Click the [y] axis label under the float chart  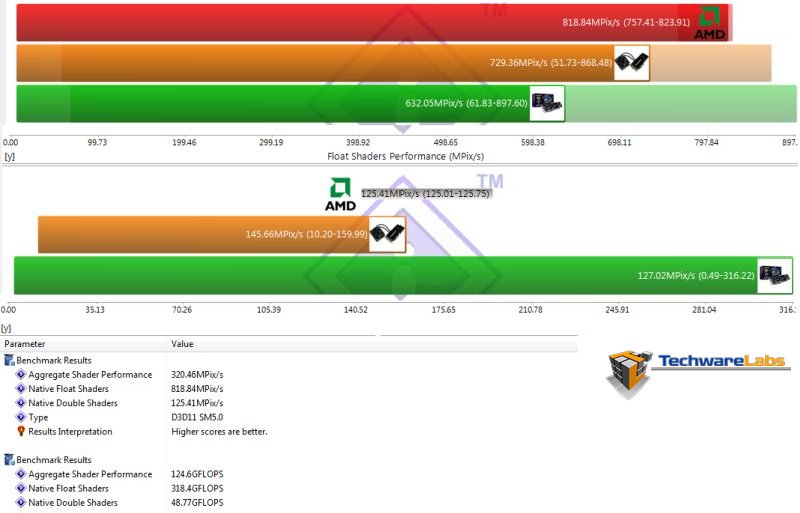[x=9, y=157]
